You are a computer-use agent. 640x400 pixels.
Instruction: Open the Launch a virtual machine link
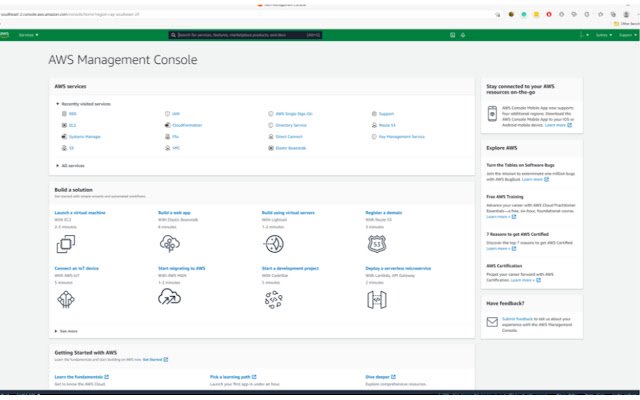click(80, 213)
